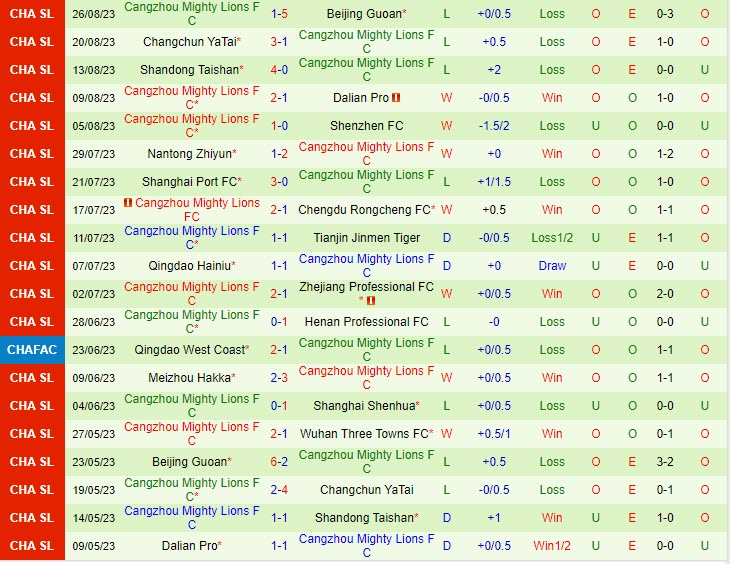Image resolution: width=730 pixels, height=564 pixels.
Task: Open the Shanghai Shenhua team link
Action: point(364,406)
